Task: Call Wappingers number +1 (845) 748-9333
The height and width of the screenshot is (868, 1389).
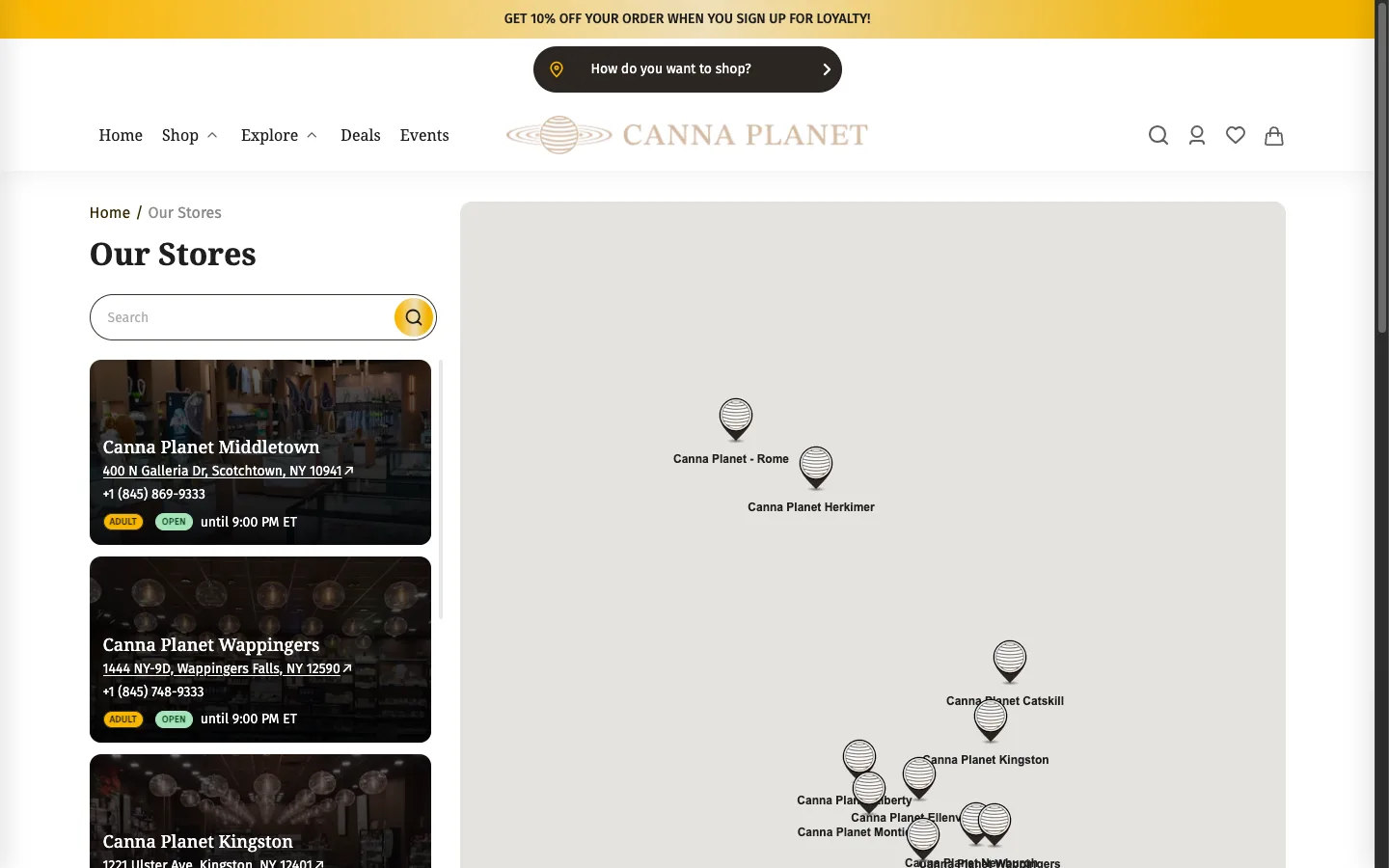Action: [x=153, y=692]
